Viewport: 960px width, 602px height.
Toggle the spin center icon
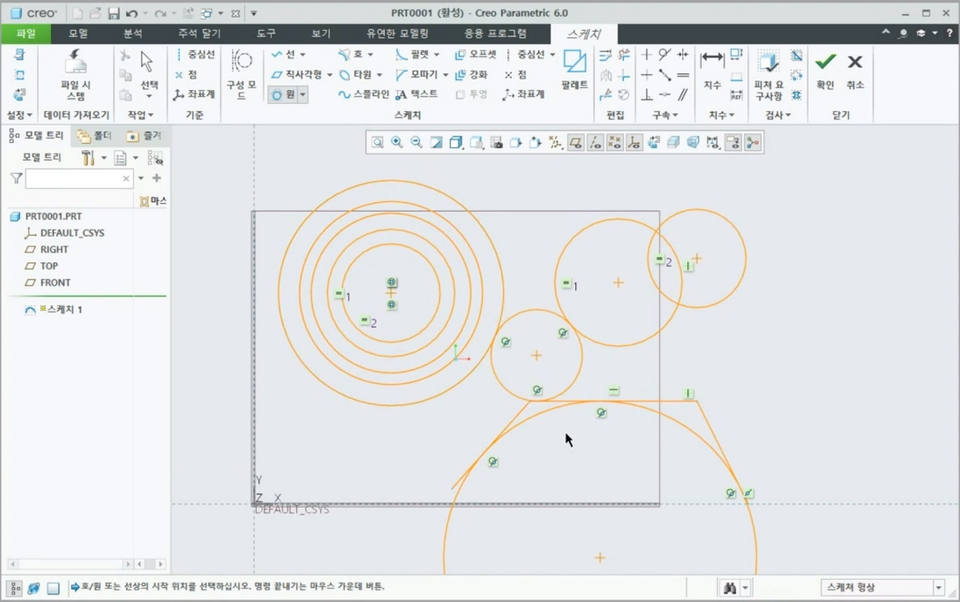(752, 142)
